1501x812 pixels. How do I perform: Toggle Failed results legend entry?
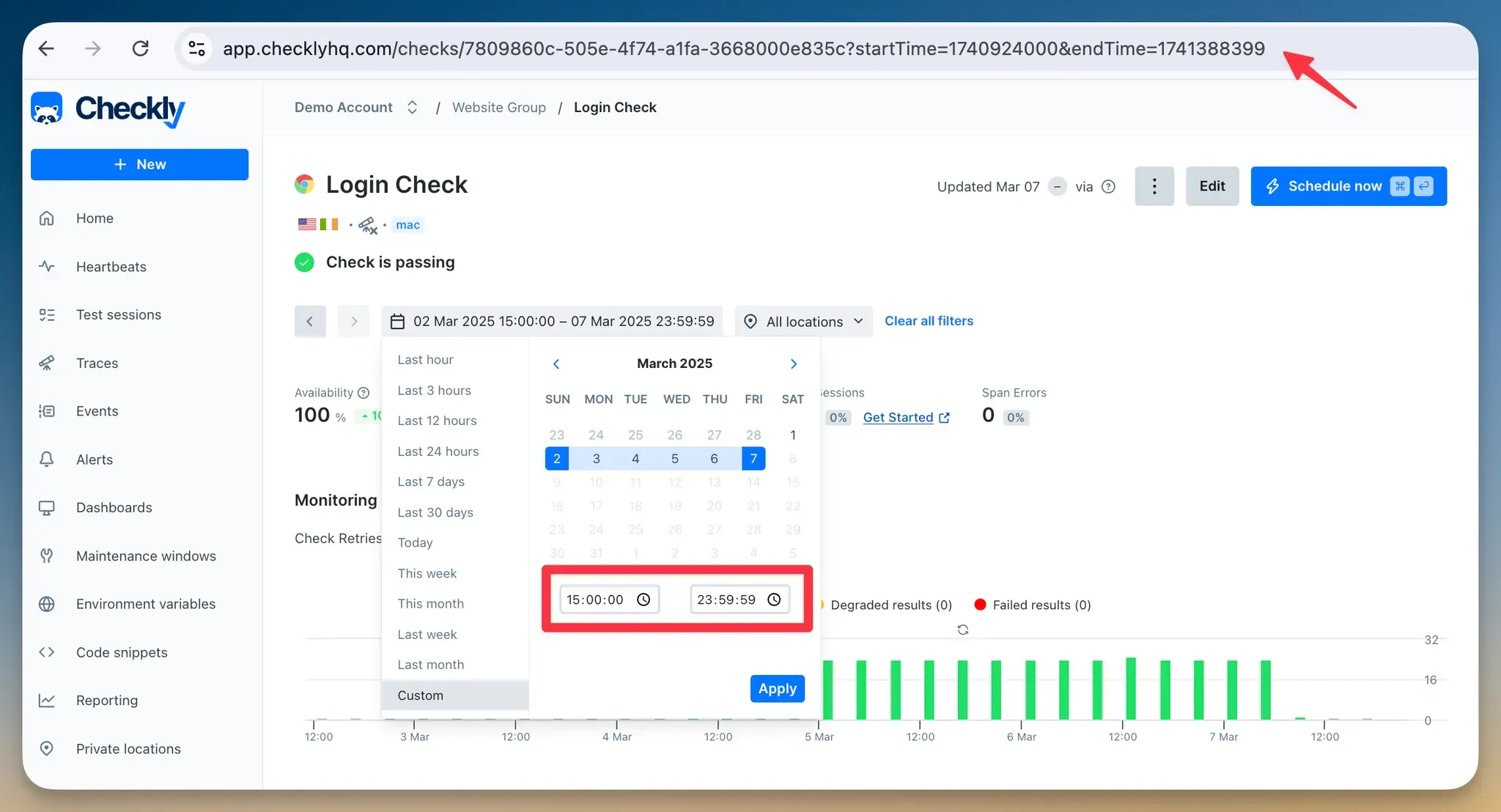click(x=1033, y=605)
